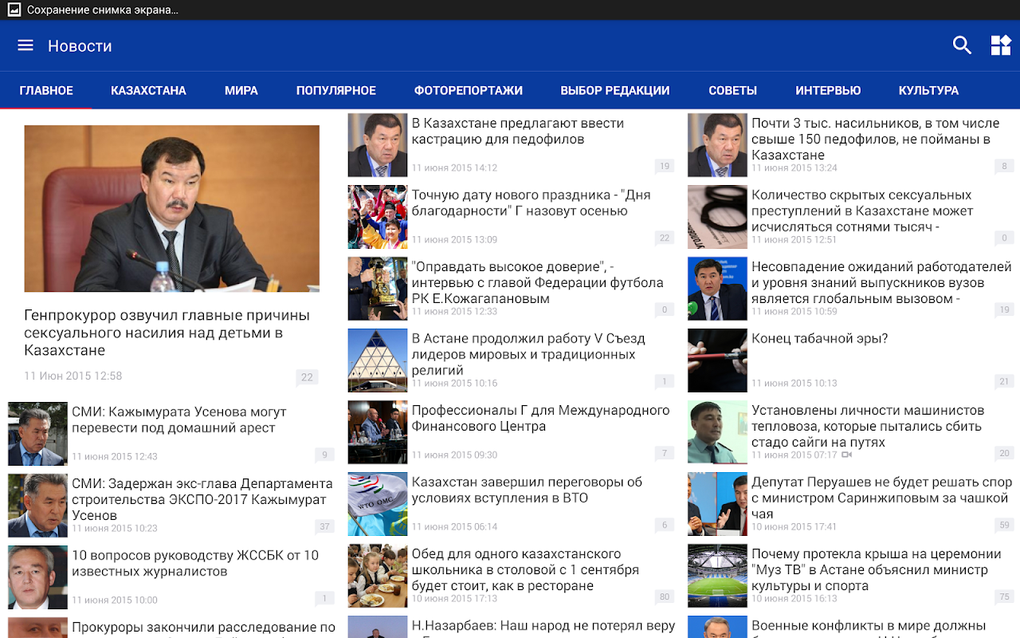Click date text 11 Июн 2015 12:58
The image size is (1020, 638).
[73, 376]
